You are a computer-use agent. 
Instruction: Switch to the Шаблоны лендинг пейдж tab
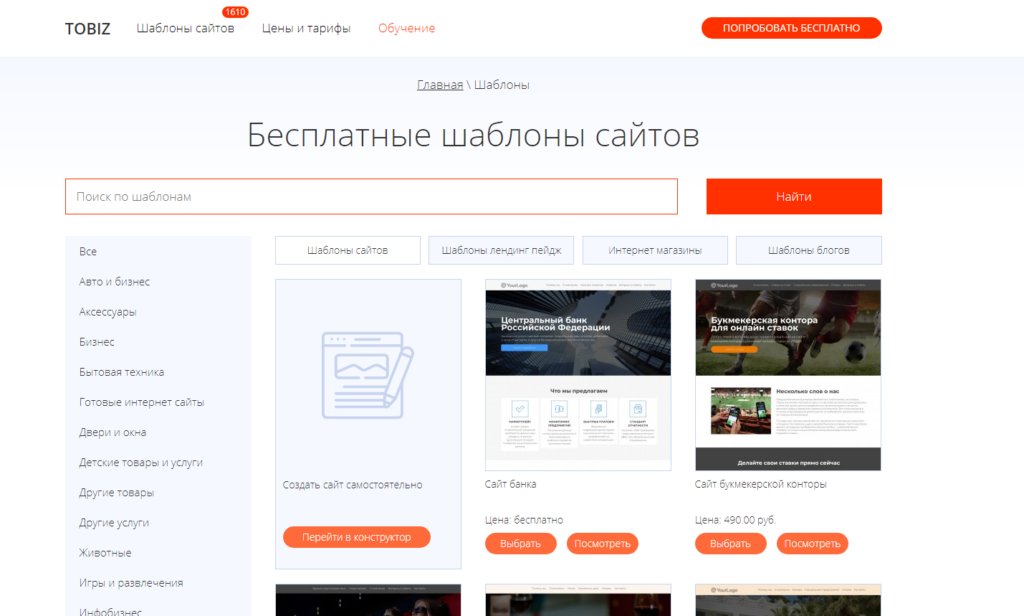point(501,249)
